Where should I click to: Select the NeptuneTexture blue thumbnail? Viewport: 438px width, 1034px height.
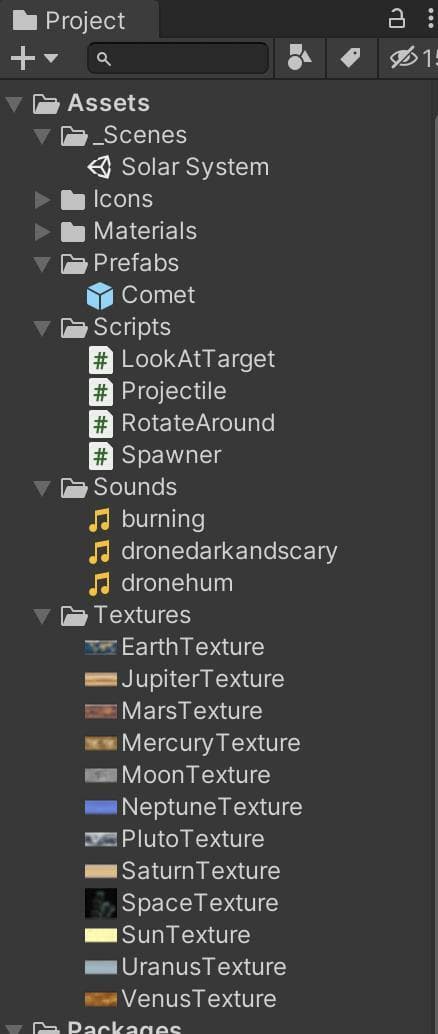pyautogui.click(x=101, y=807)
